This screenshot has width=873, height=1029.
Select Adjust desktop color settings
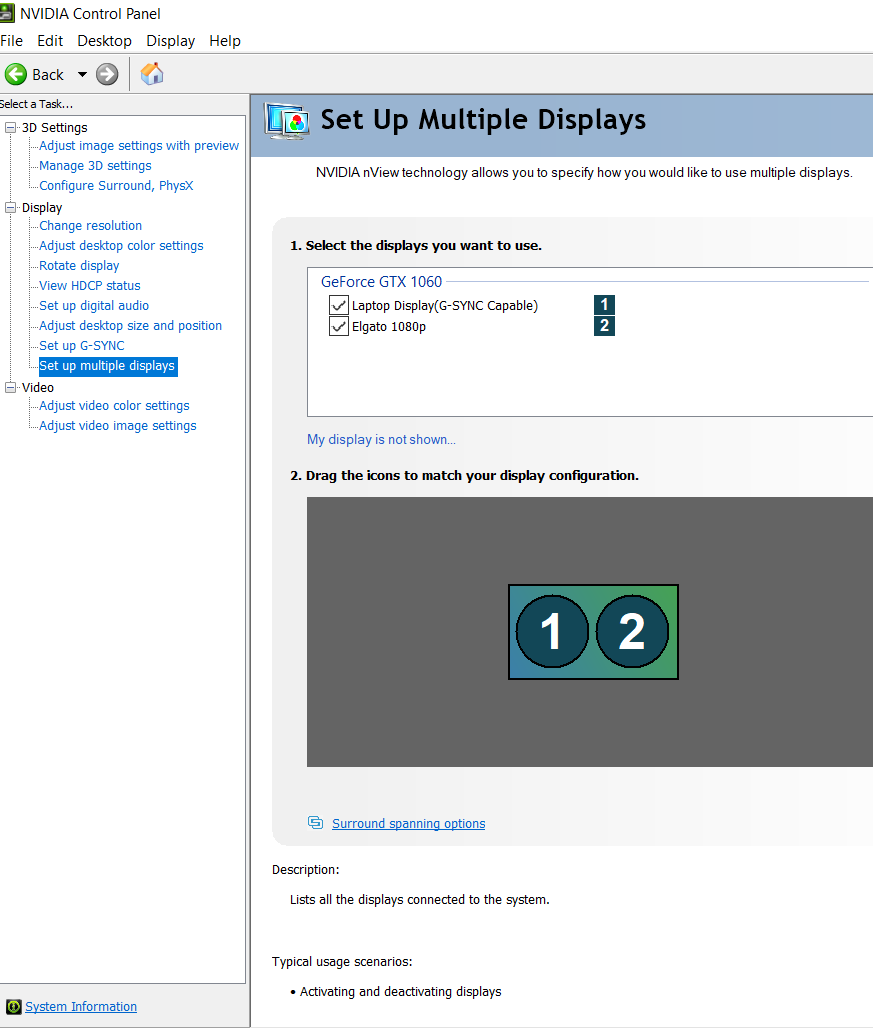121,246
